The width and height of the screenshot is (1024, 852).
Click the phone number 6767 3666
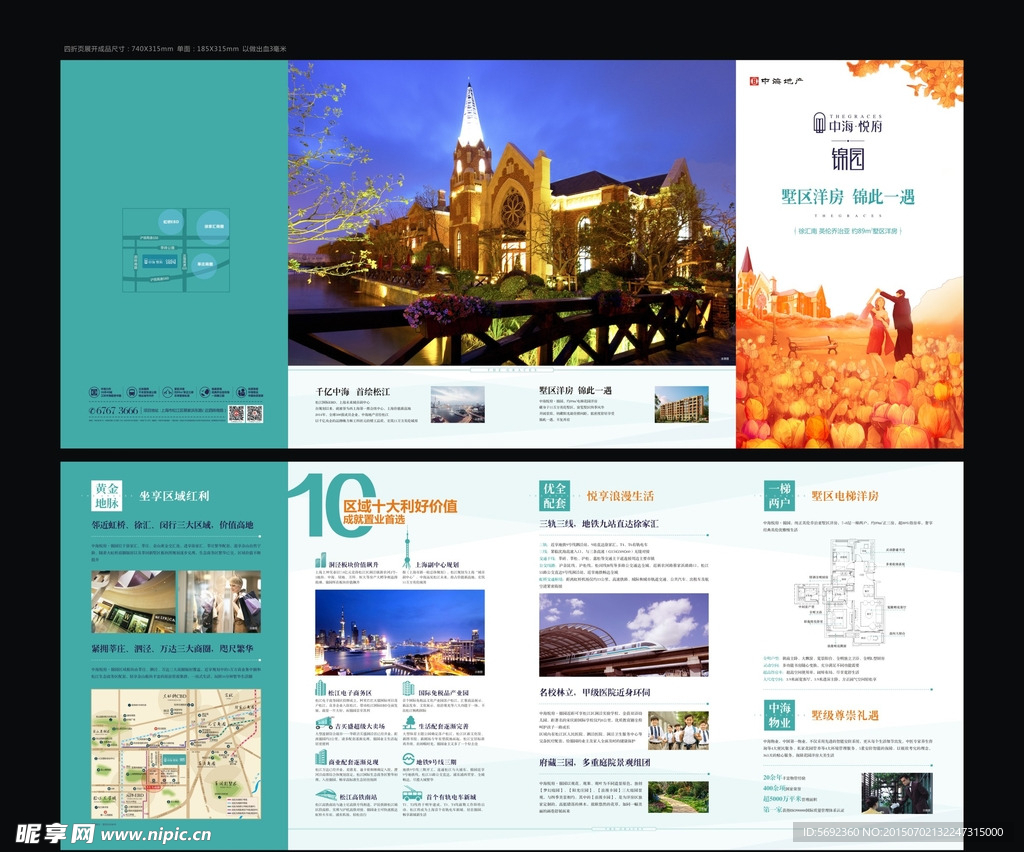pos(116,411)
